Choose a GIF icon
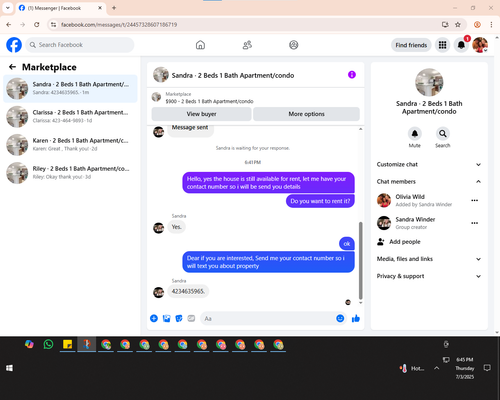The height and width of the screenshot is (400, 500). [x=191, y=318]
